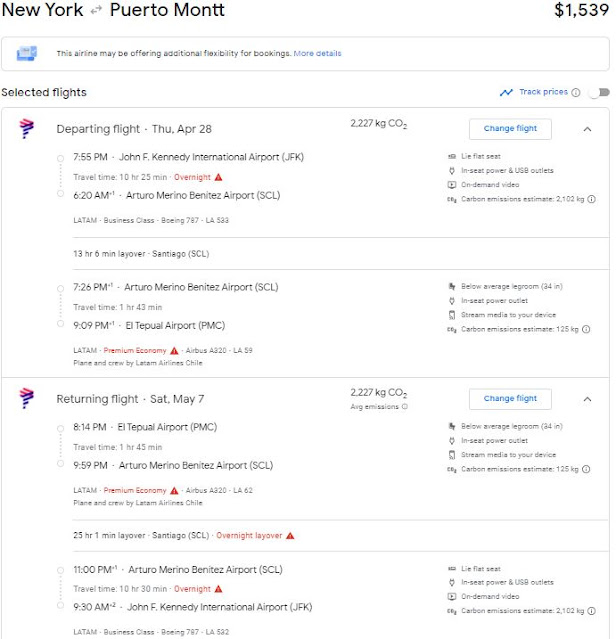The image size is (616, 639).
Task: Click the Track prices trend-line icon
Action: pos(506,93)
